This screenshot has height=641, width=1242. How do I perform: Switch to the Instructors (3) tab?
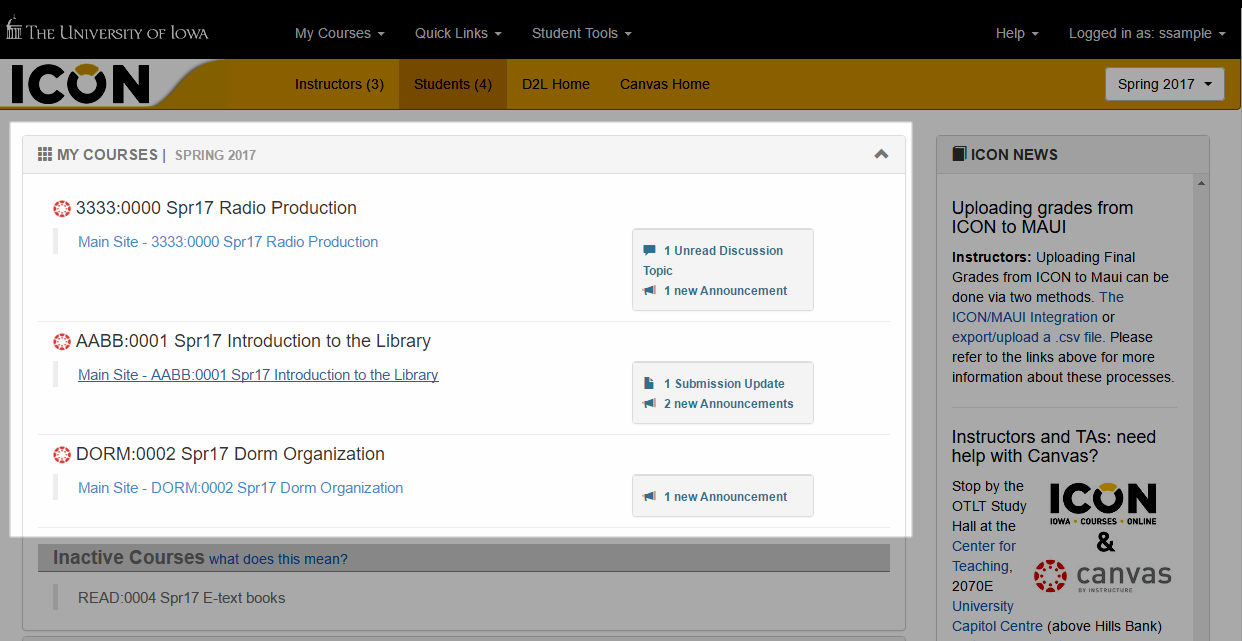pyautogui.click(x=339, y=84)
